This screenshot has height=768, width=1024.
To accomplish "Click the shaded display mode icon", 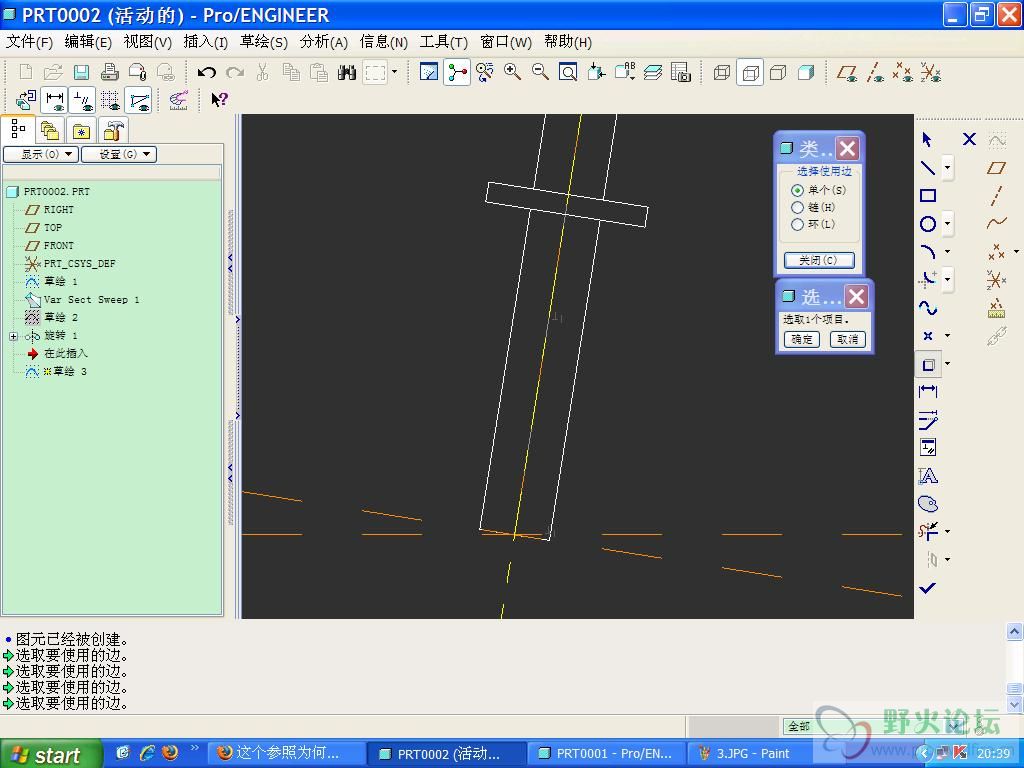I will coord(806,72).
